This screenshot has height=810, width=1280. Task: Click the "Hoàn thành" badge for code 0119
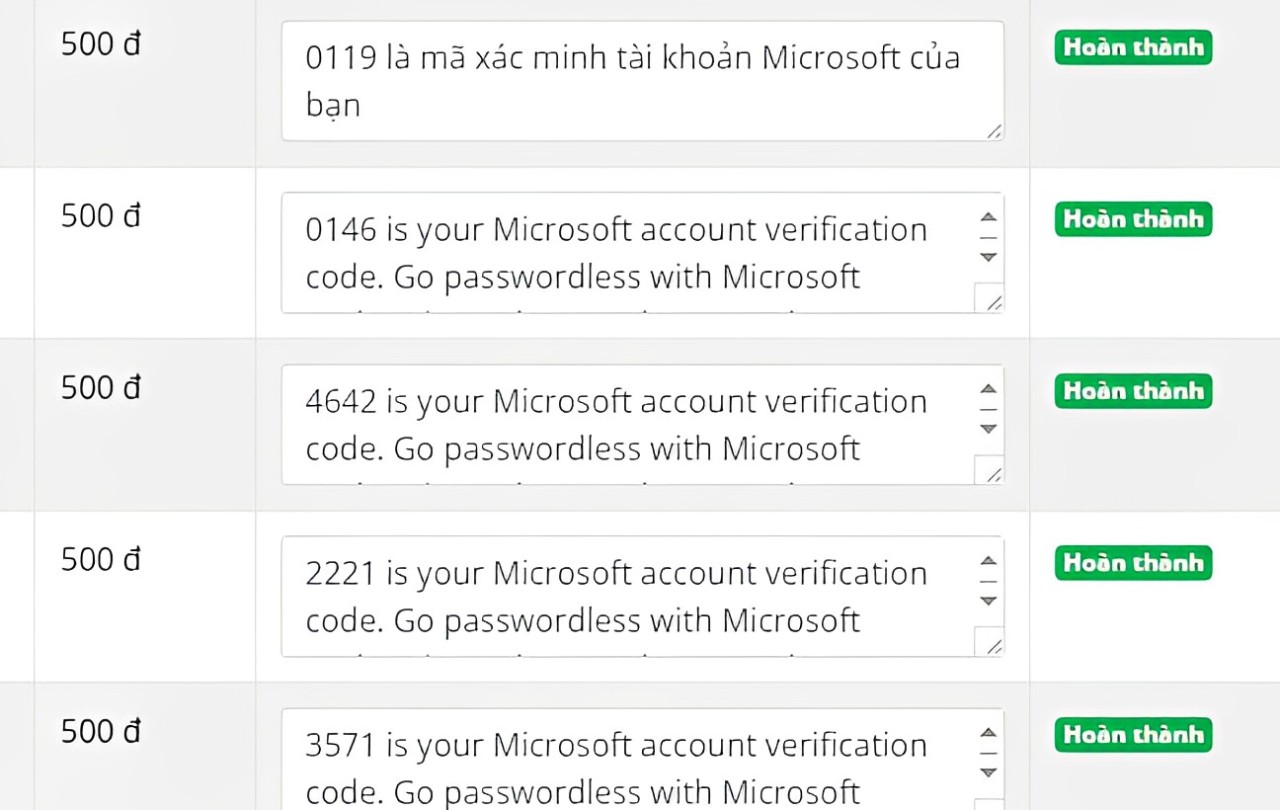1133,47
